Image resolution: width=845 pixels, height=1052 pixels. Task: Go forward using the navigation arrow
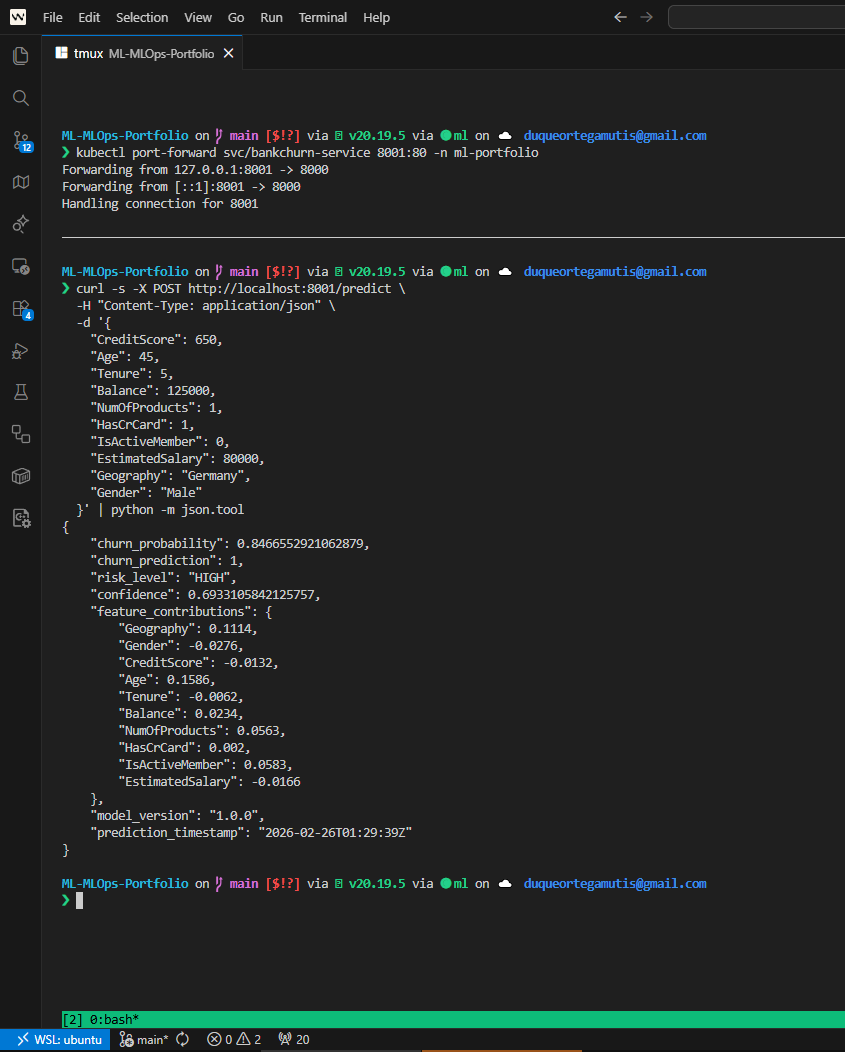click(x=646, y=17)
